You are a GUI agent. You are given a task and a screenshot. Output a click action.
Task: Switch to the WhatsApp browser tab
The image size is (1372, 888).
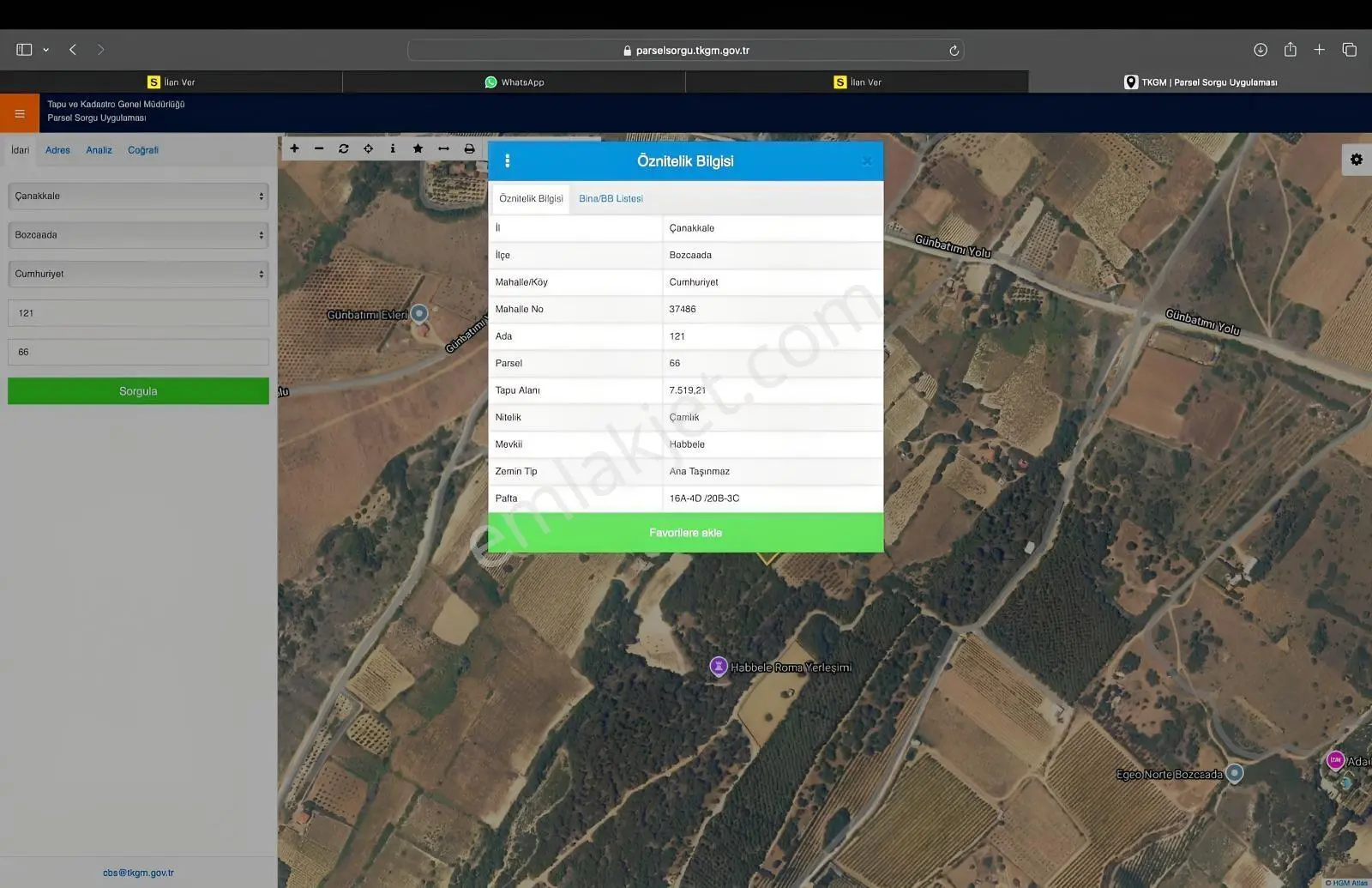(514, 82)
